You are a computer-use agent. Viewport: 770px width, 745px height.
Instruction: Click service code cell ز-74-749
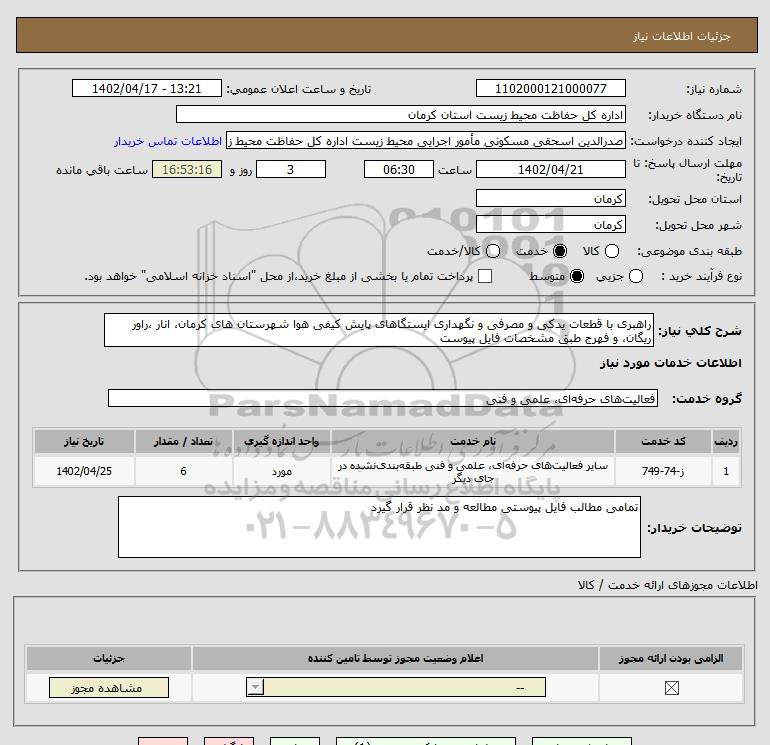coord(663,471)
